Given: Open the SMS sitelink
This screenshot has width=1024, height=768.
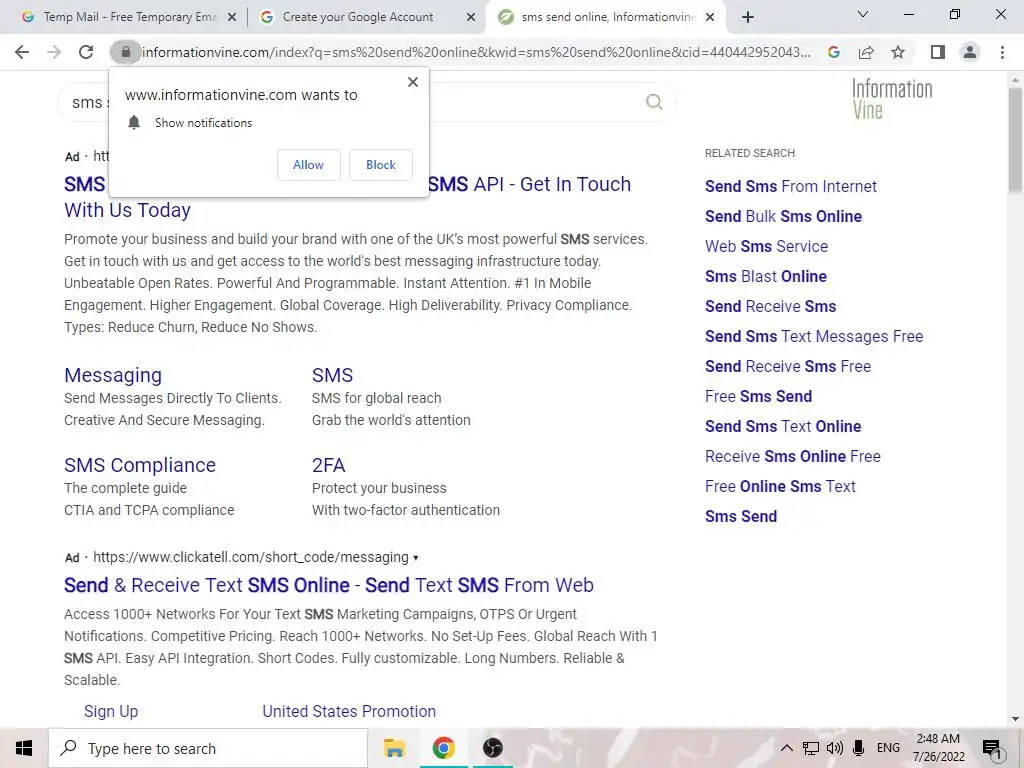Looking at the screenshot, I should pyautogui.click(x=332, y=376).
